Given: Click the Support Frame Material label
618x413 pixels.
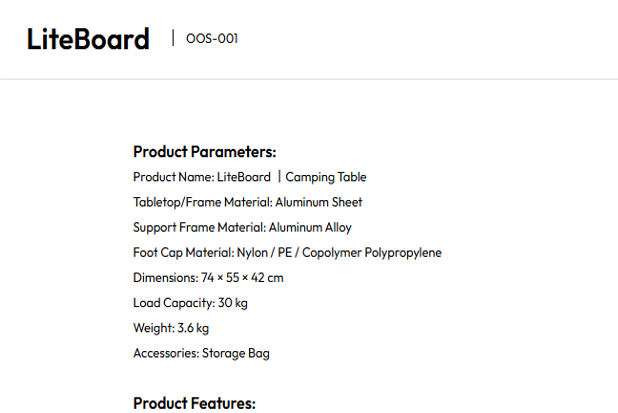Looking at the screenshot, I should click(x=199, y=227).
